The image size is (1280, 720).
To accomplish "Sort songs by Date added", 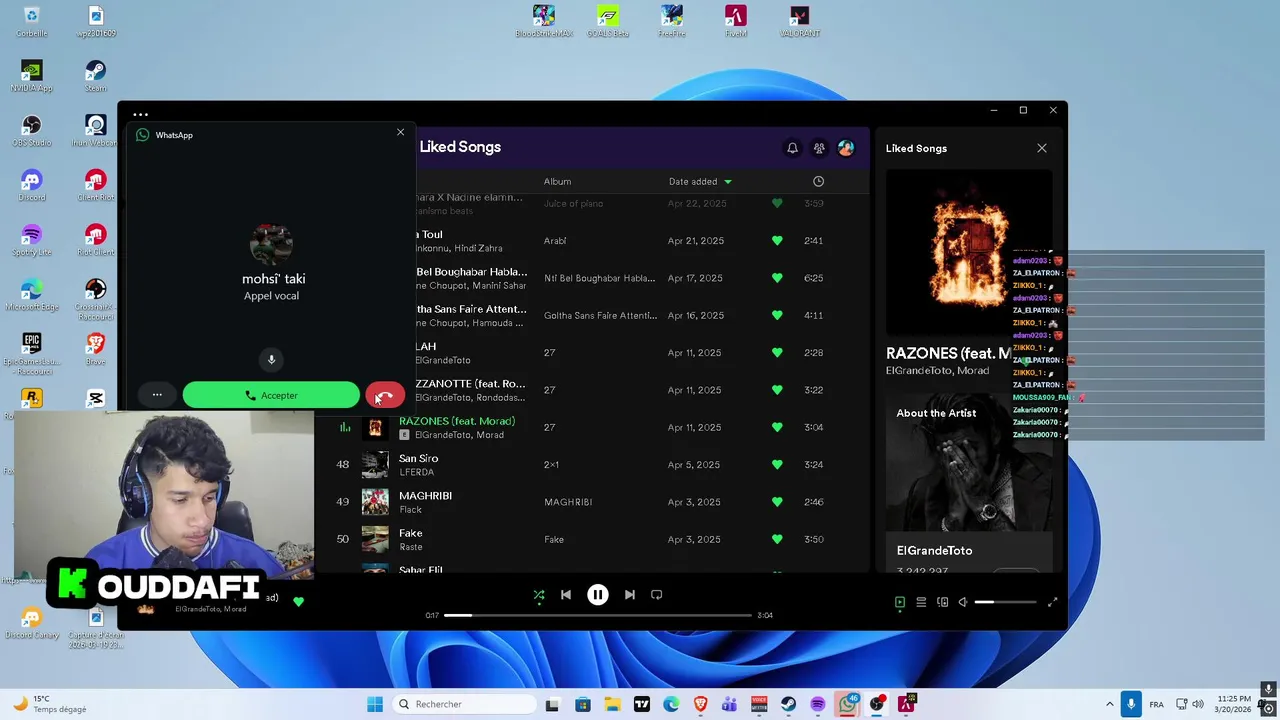I will point(700,181).
